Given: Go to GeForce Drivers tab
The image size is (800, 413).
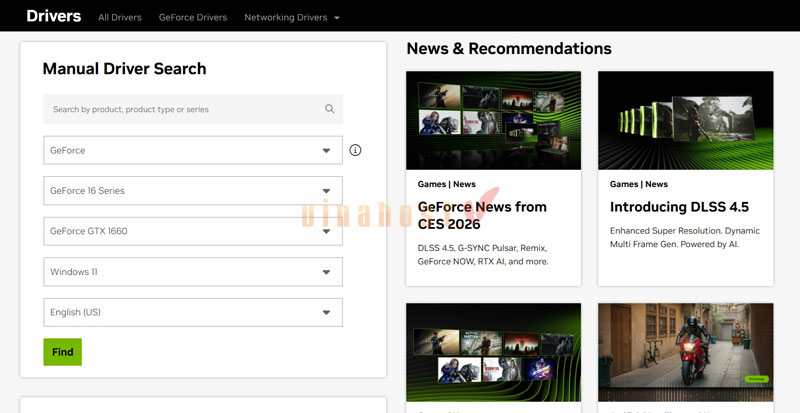Looking at the screenshot, I should [193, 17].
